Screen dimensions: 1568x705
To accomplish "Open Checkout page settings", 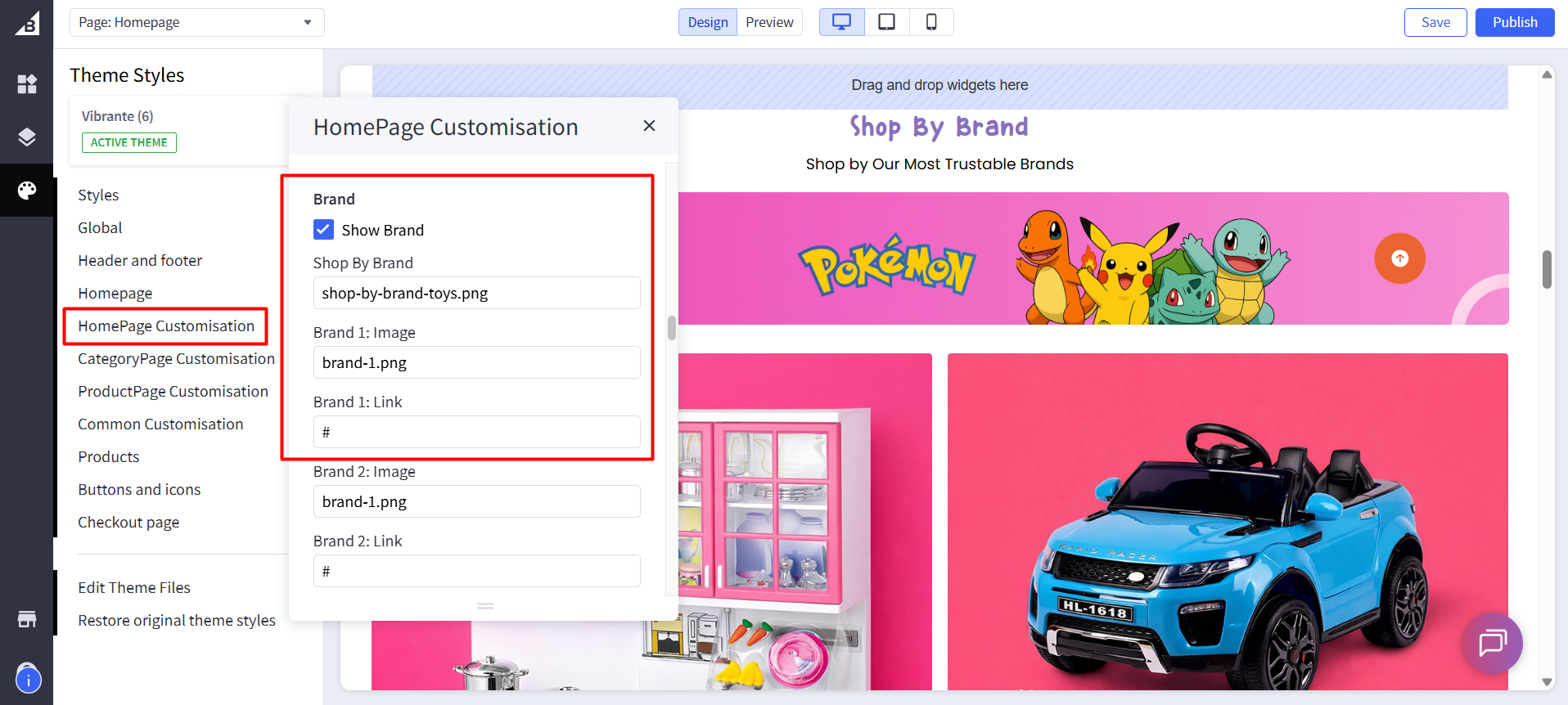I will point(128,522).
